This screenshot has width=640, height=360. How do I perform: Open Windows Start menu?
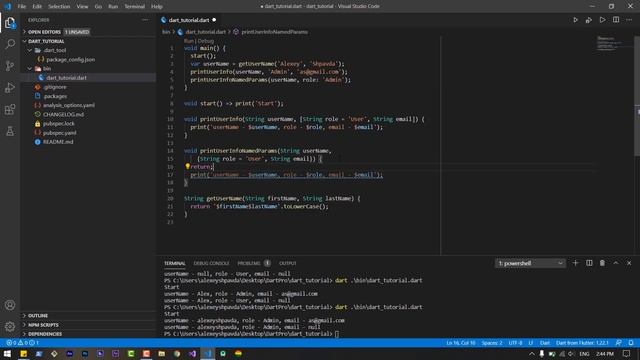click(x=7, y=353)
